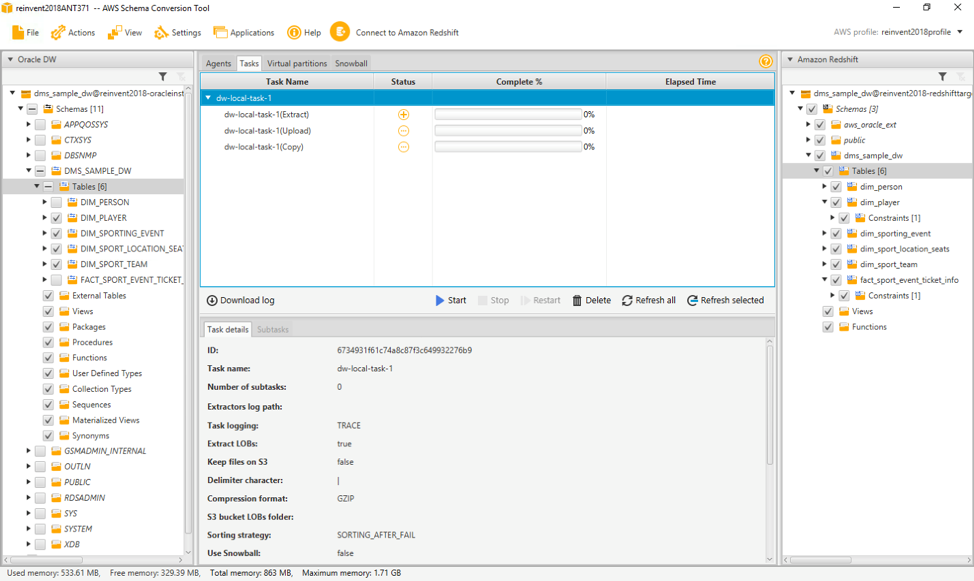
Task: Expand the Redshift dim_sporting_event node
Action: tap(824, 233)
